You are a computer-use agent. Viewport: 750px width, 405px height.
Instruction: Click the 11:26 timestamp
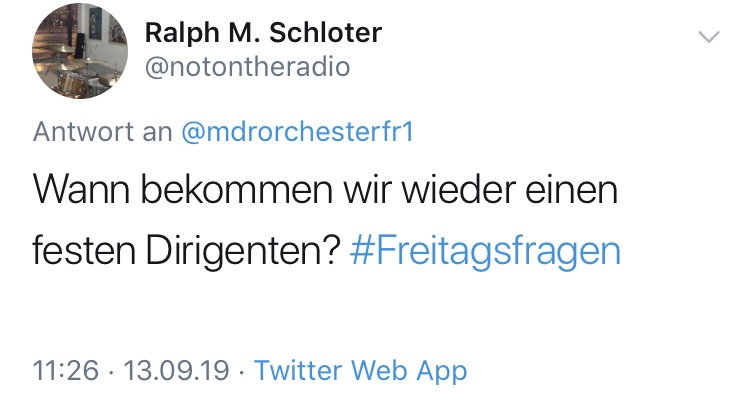pyautogui.click(x=65, y=371)
